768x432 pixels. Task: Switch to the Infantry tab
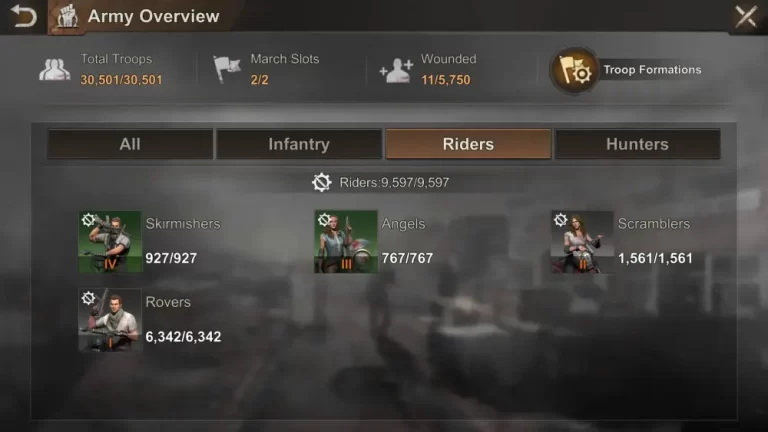click(x=299, y=144)
